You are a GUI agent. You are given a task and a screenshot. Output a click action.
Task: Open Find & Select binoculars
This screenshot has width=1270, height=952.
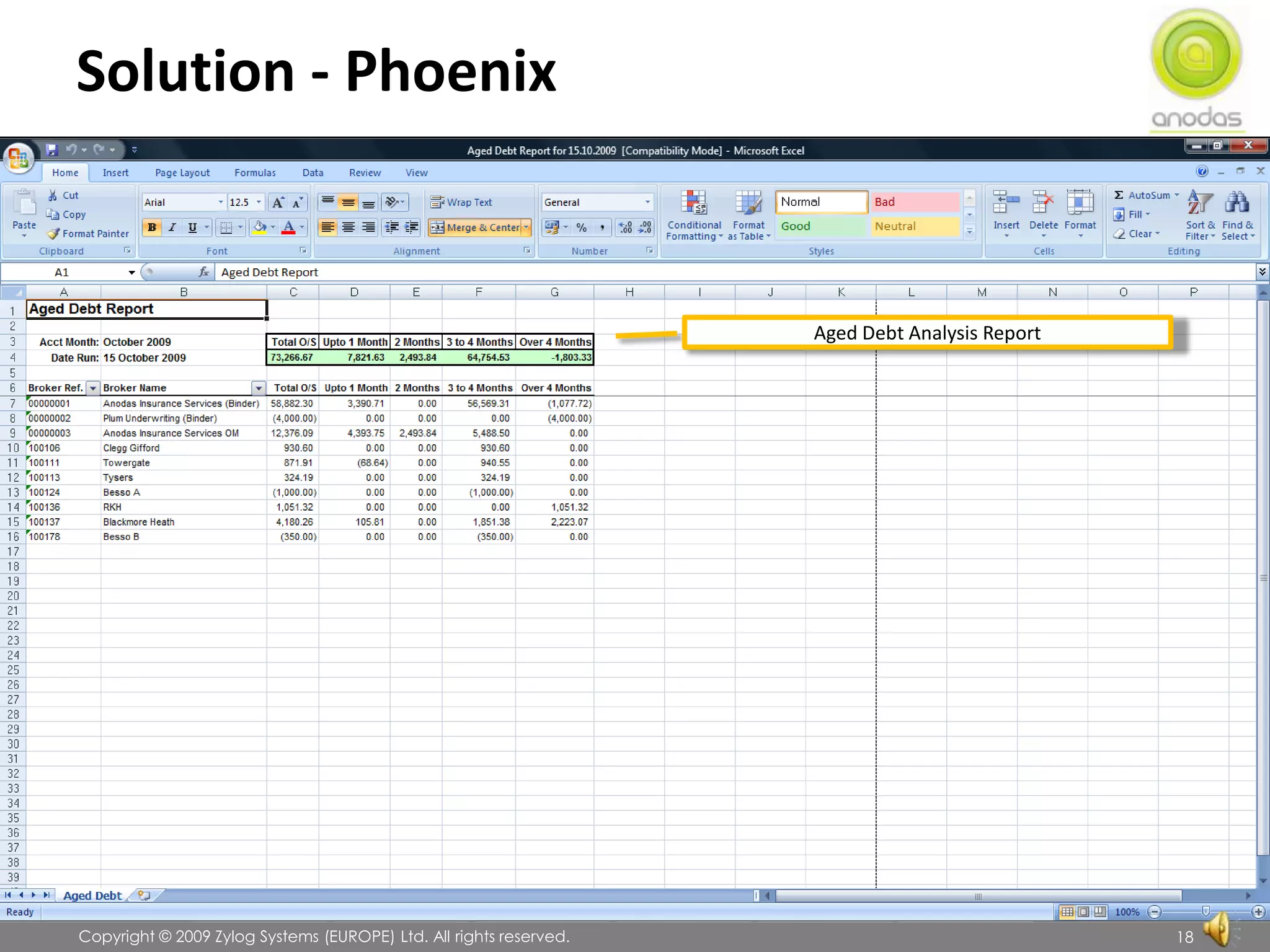(1238, 215)
